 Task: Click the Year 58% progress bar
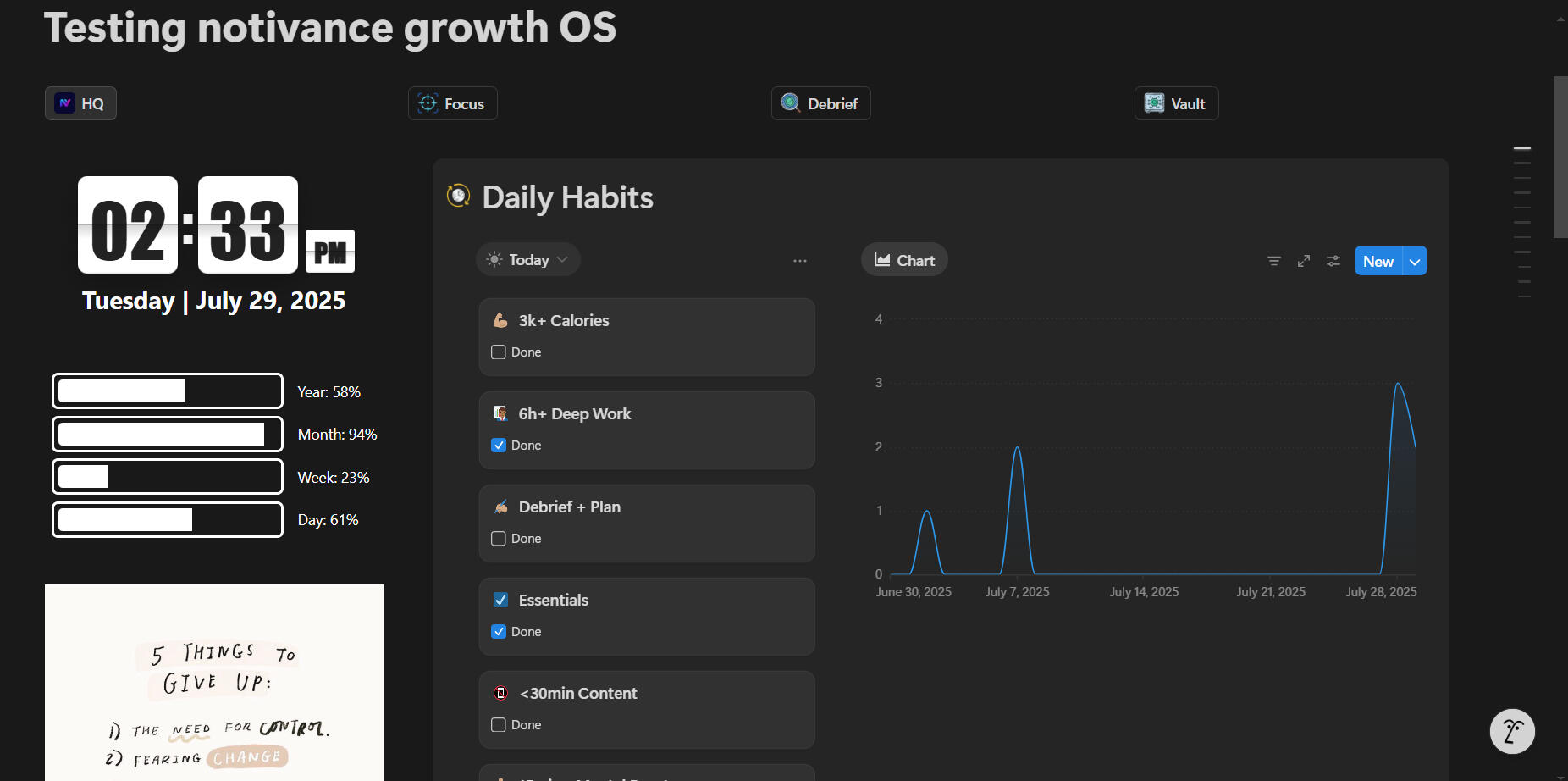tap(168, 391)
